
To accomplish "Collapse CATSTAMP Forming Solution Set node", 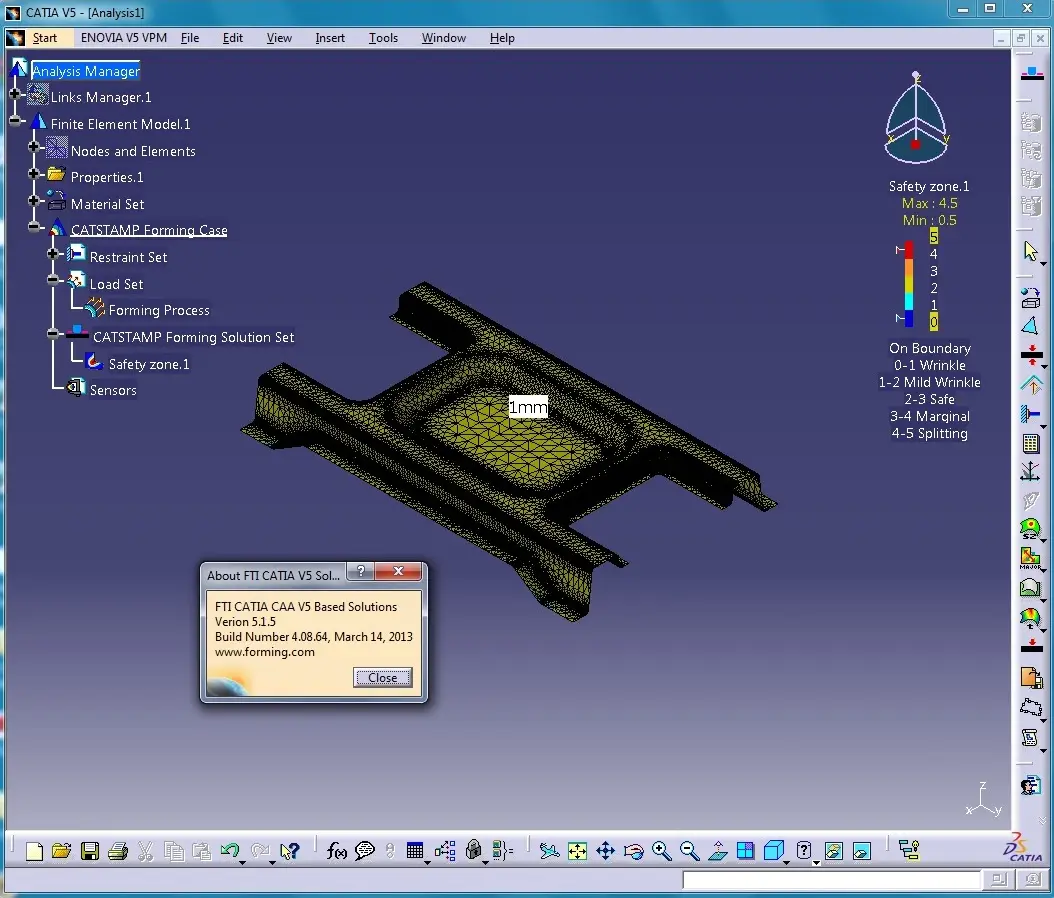I will 53,333.
